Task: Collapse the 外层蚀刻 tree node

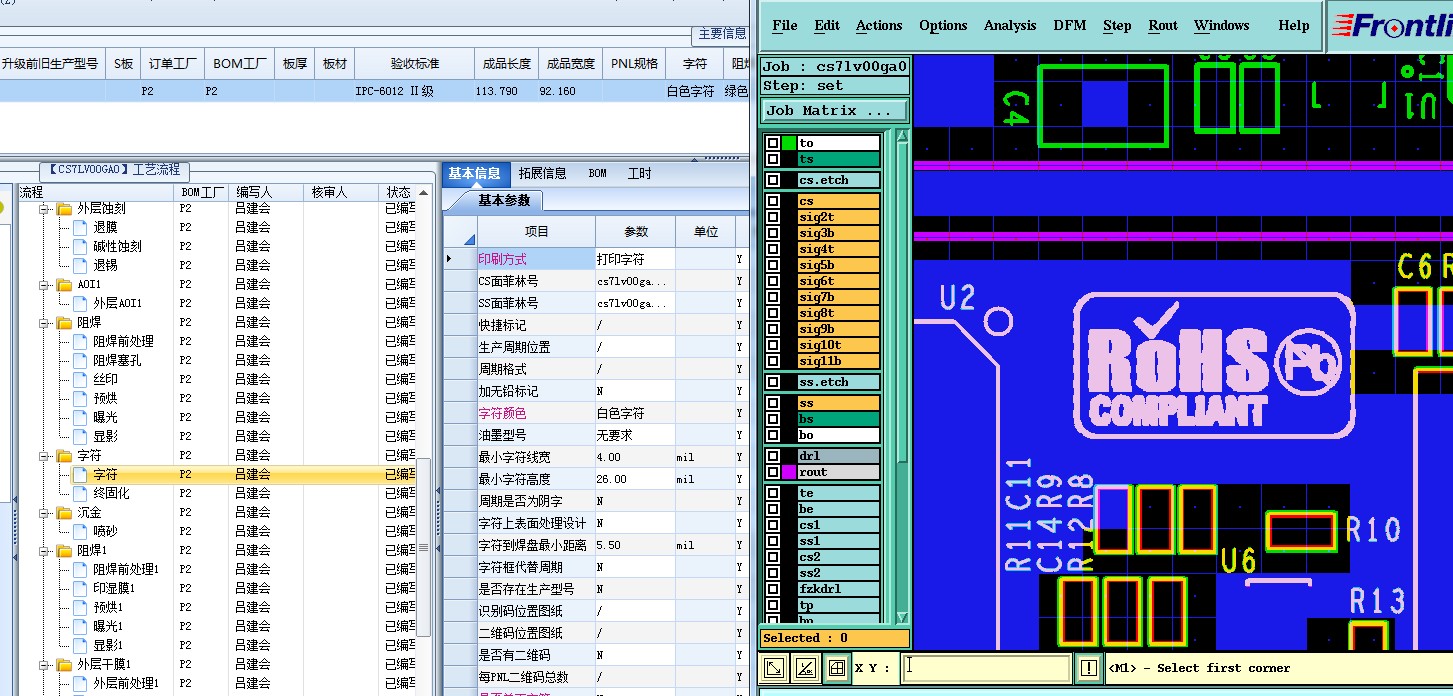Action: 44,209
